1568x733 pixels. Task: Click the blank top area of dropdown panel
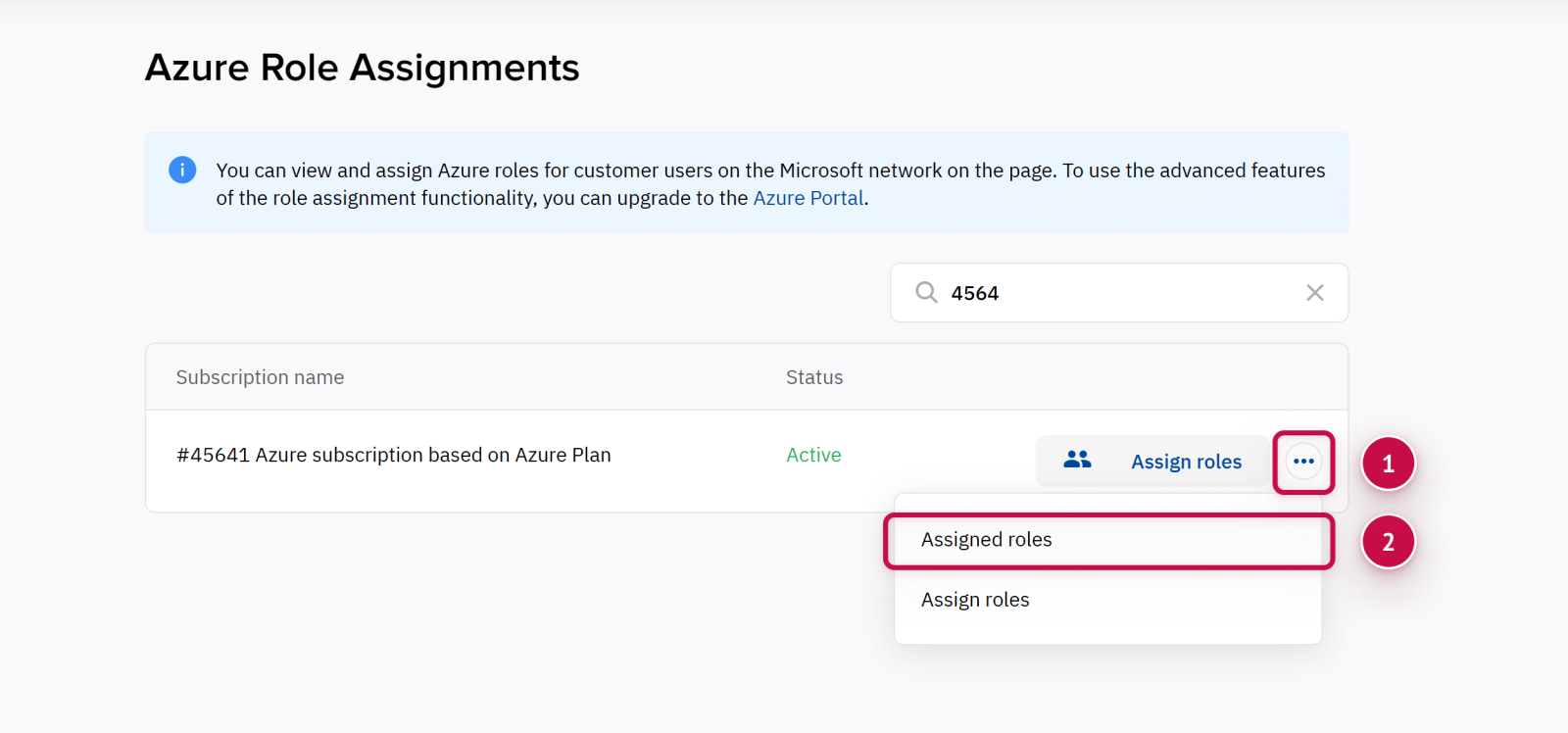click(x=1107, y=504)
